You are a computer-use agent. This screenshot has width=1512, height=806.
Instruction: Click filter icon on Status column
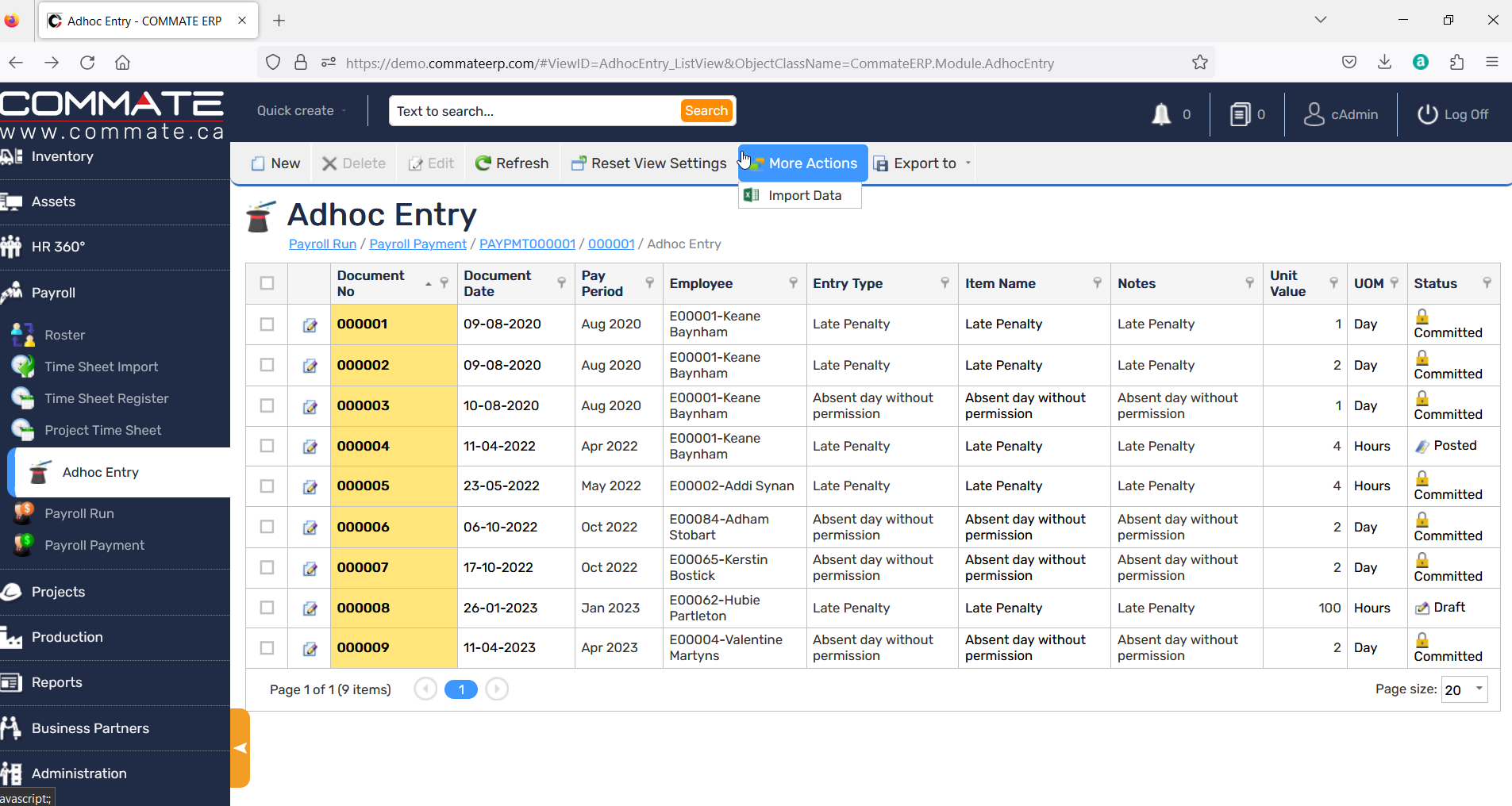click(1487, 282)
